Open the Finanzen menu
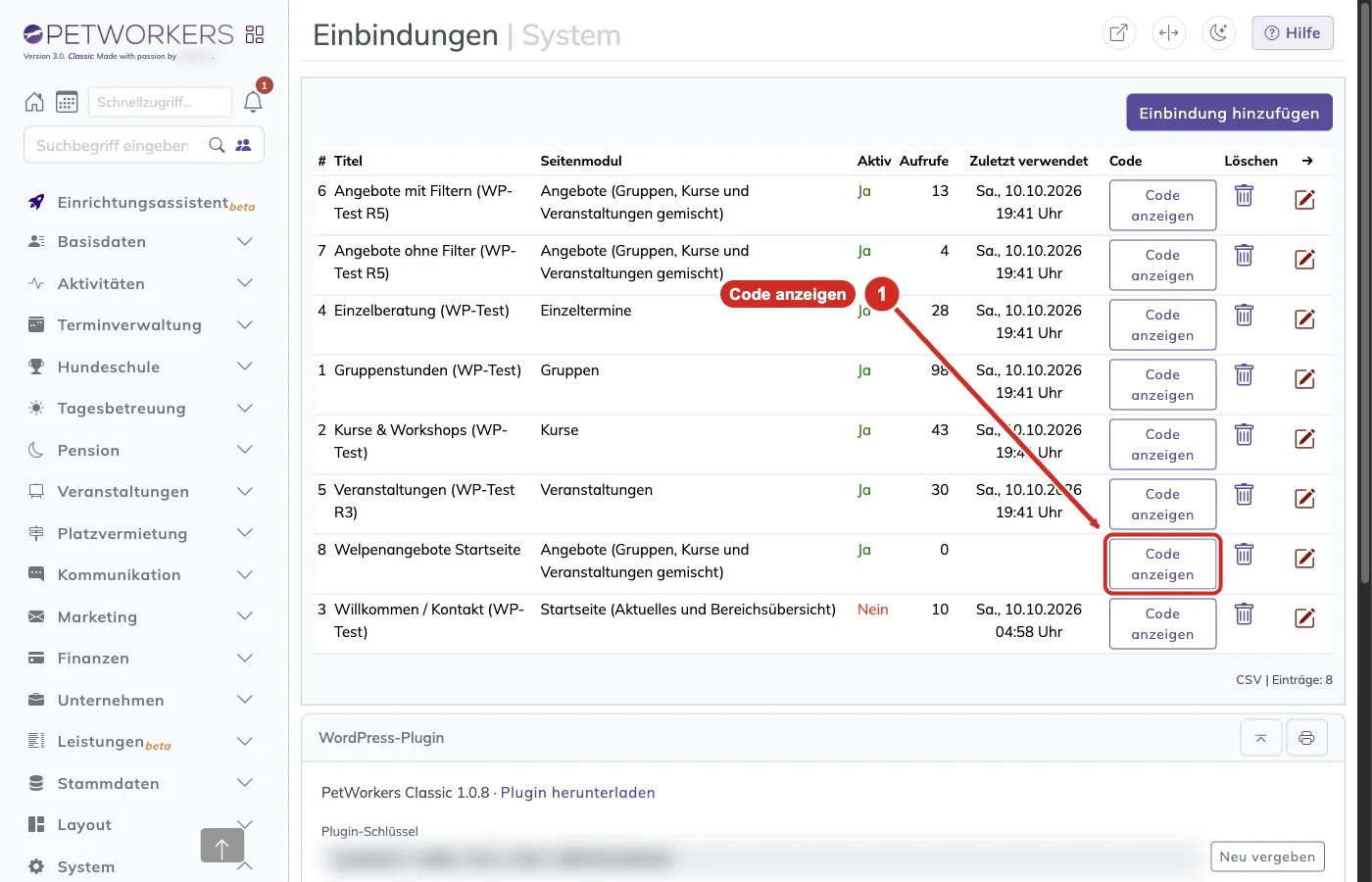Screen dimensions: 1372x882 [x=141, y=659]
